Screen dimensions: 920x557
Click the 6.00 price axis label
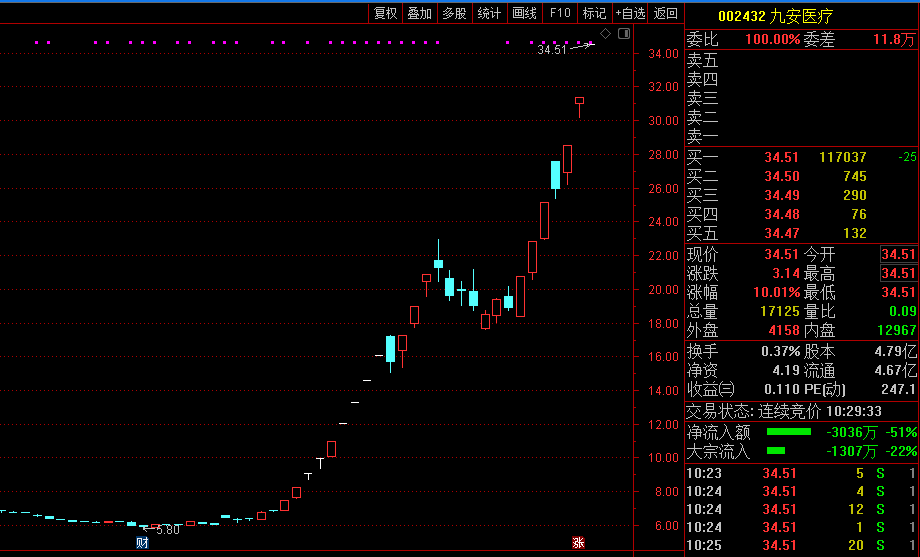667,525
